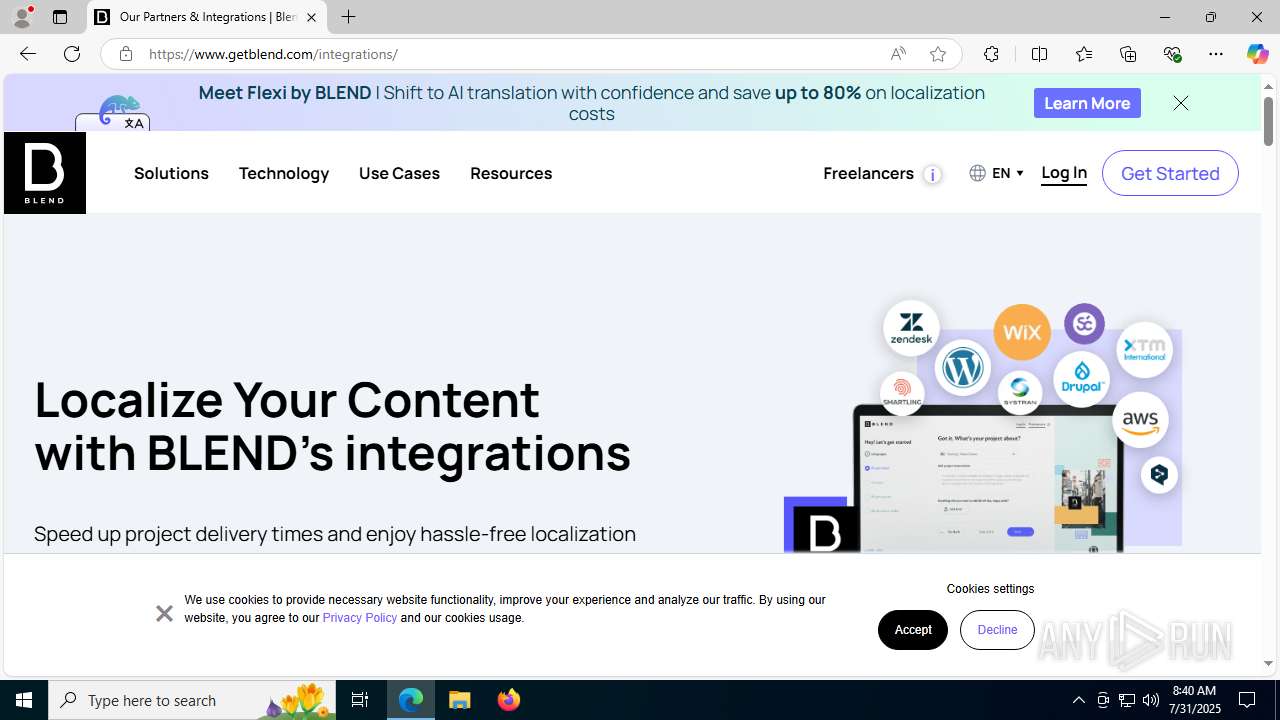This screenshot has height=720, width=1280.
Task: Click the info icon next to Freelancers
Action: pyautogui.click(x=932, y=175)
